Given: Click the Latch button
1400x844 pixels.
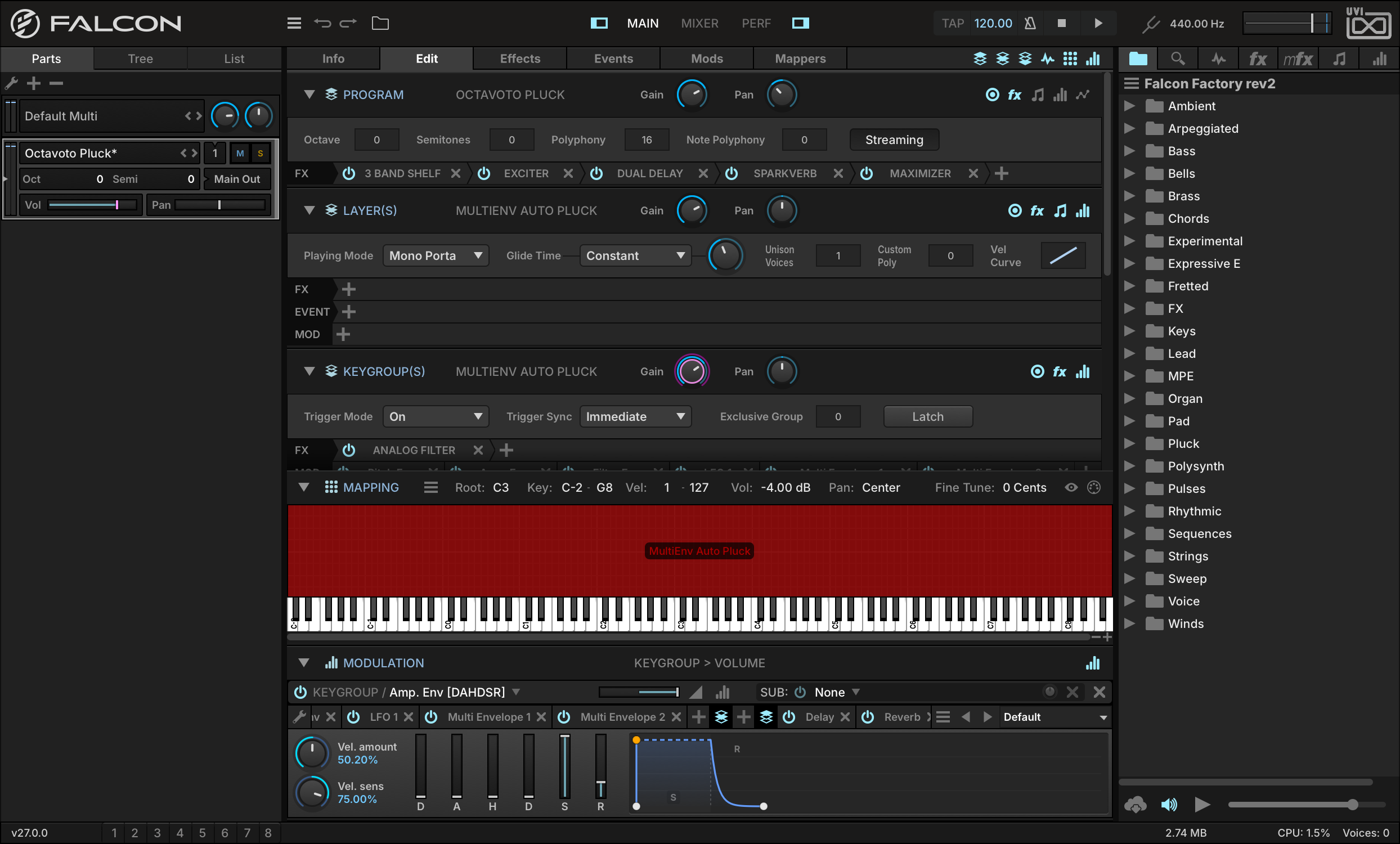Looking at the screenshot, I should point(927,416).
